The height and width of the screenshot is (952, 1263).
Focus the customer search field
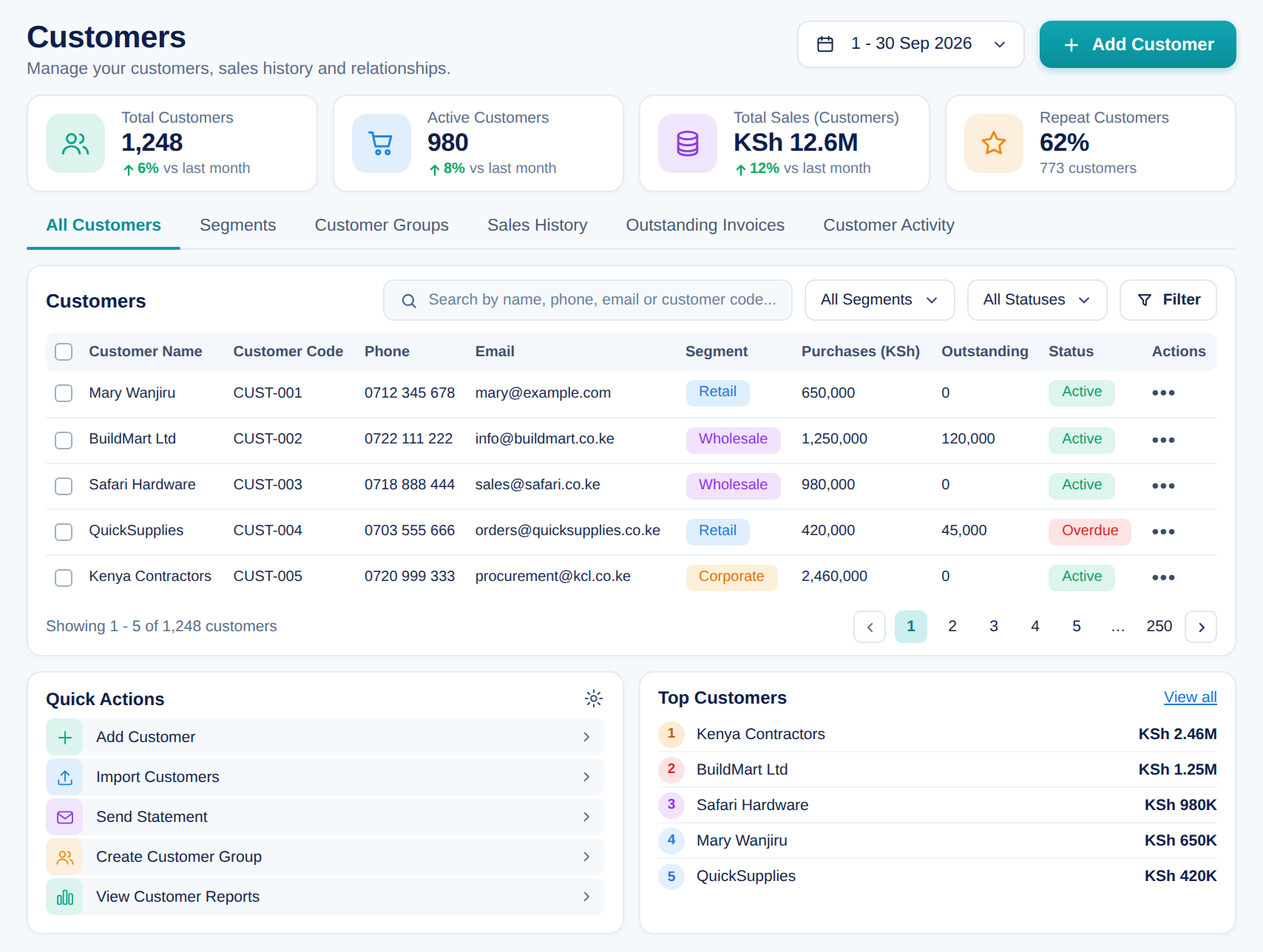[588, 300]
